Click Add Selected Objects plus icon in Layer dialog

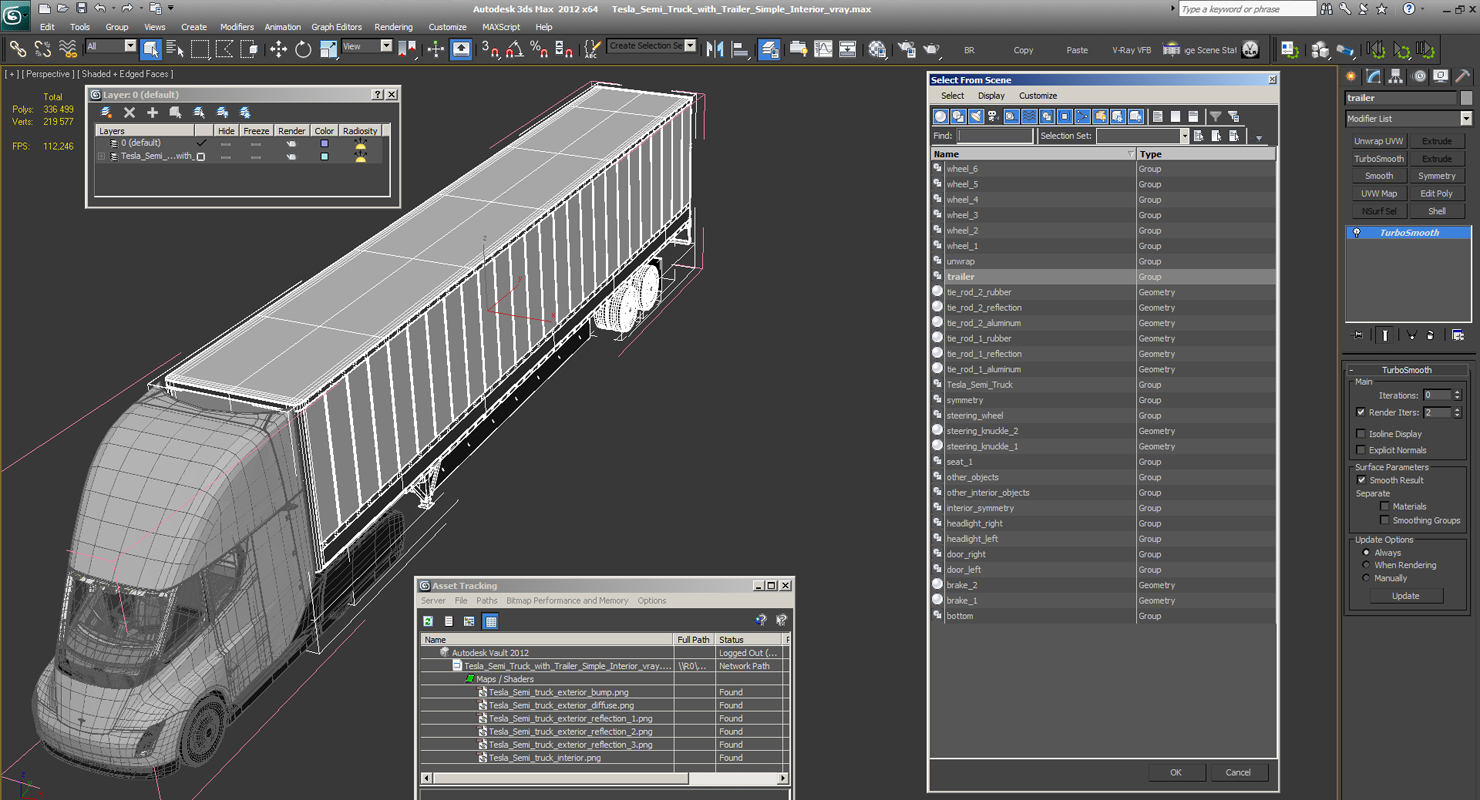152,113
